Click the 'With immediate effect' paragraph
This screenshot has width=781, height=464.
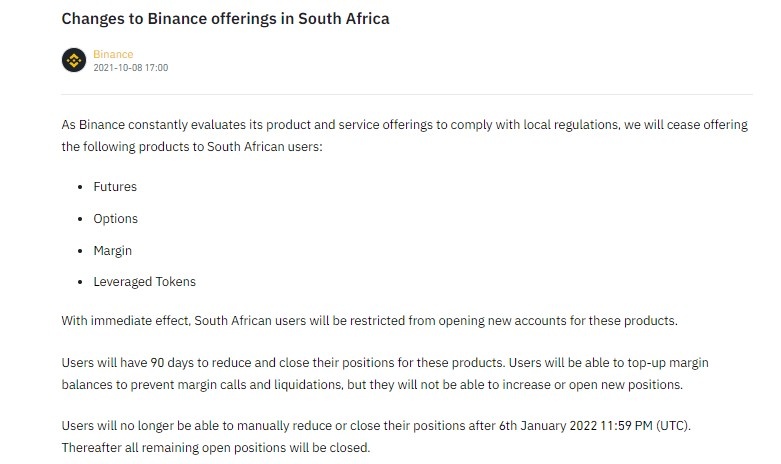point(369,321)
